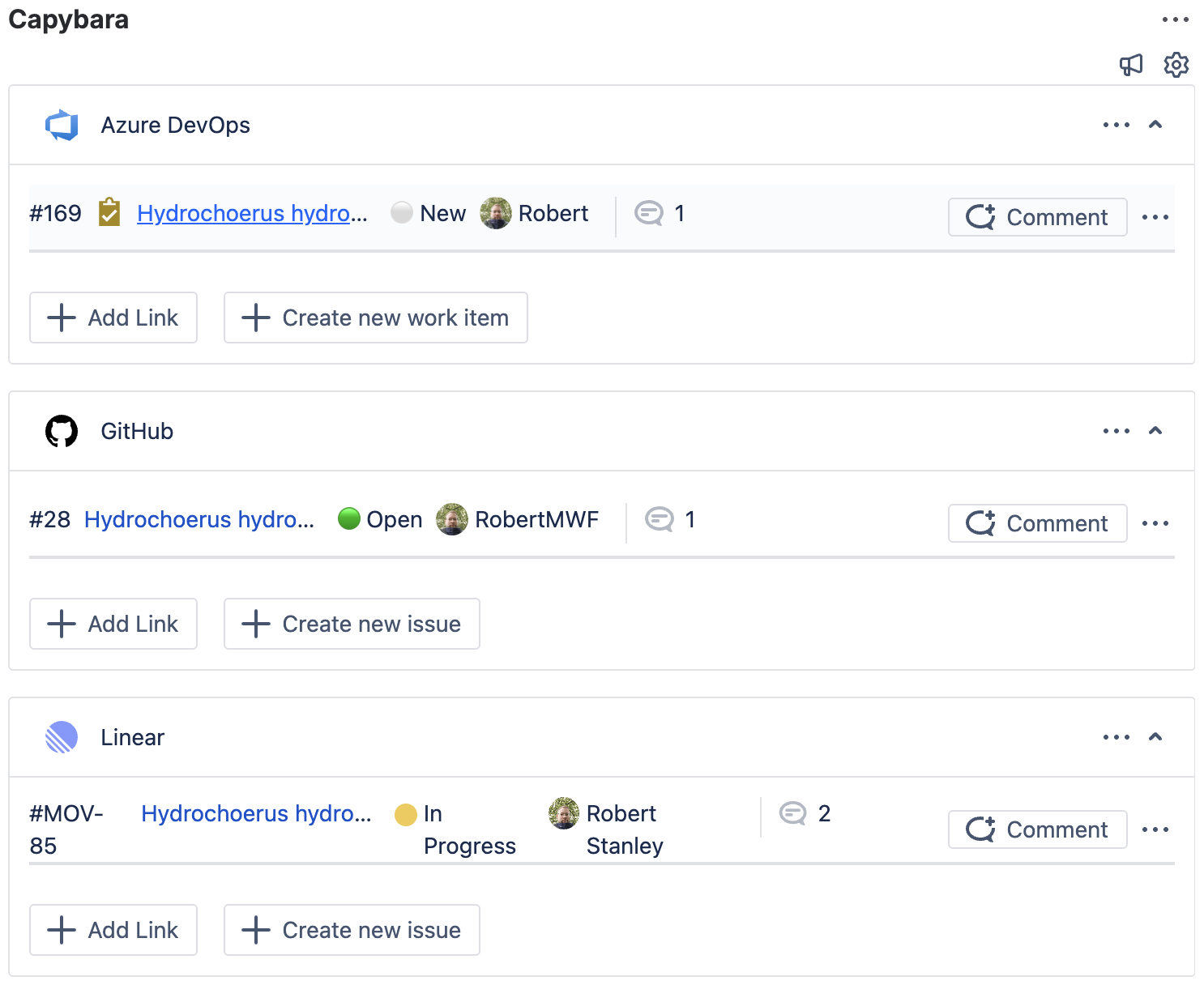Open more options for Linear issue MOV-85
This screenshot has width=1204, height=985.
[1155, 829]
